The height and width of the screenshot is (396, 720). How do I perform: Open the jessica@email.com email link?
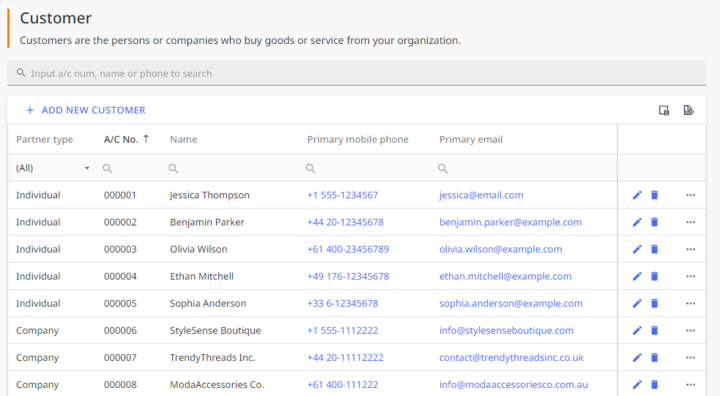point(481,195)
